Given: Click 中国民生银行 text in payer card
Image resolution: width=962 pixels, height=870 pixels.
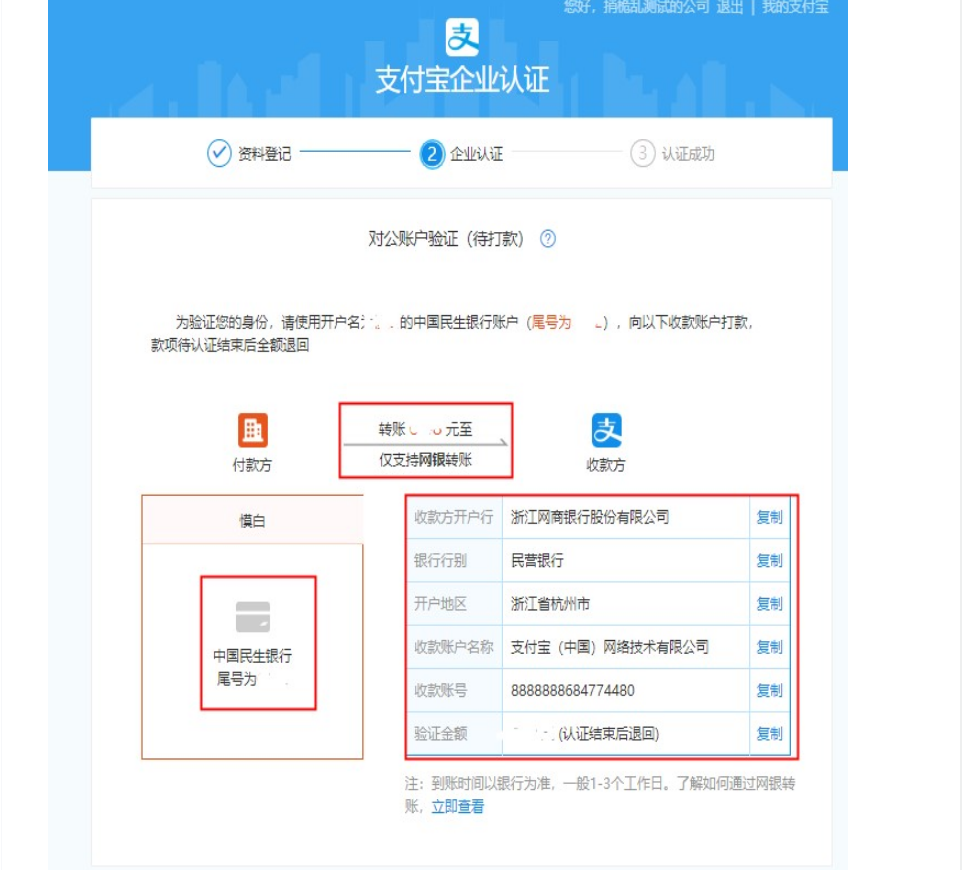Looking at the screenshot, I should click(253, 656).
